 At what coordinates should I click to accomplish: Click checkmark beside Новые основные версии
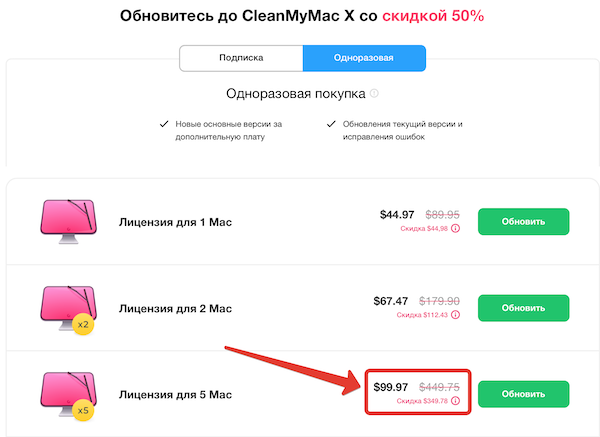163,124
